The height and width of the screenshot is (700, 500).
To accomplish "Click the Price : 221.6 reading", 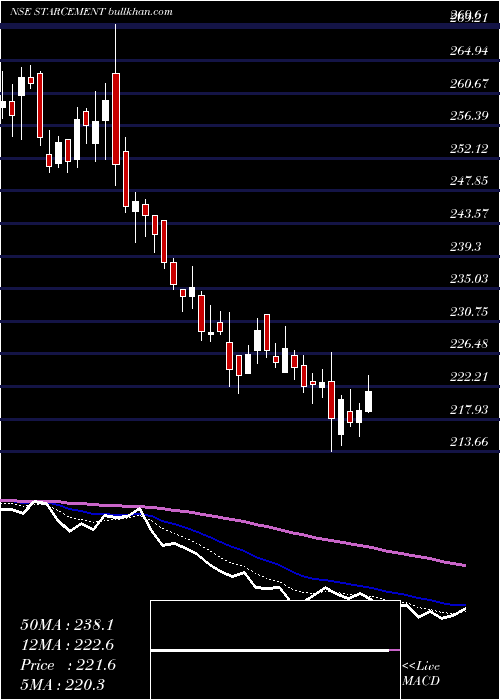I will [x=68, y=665].
